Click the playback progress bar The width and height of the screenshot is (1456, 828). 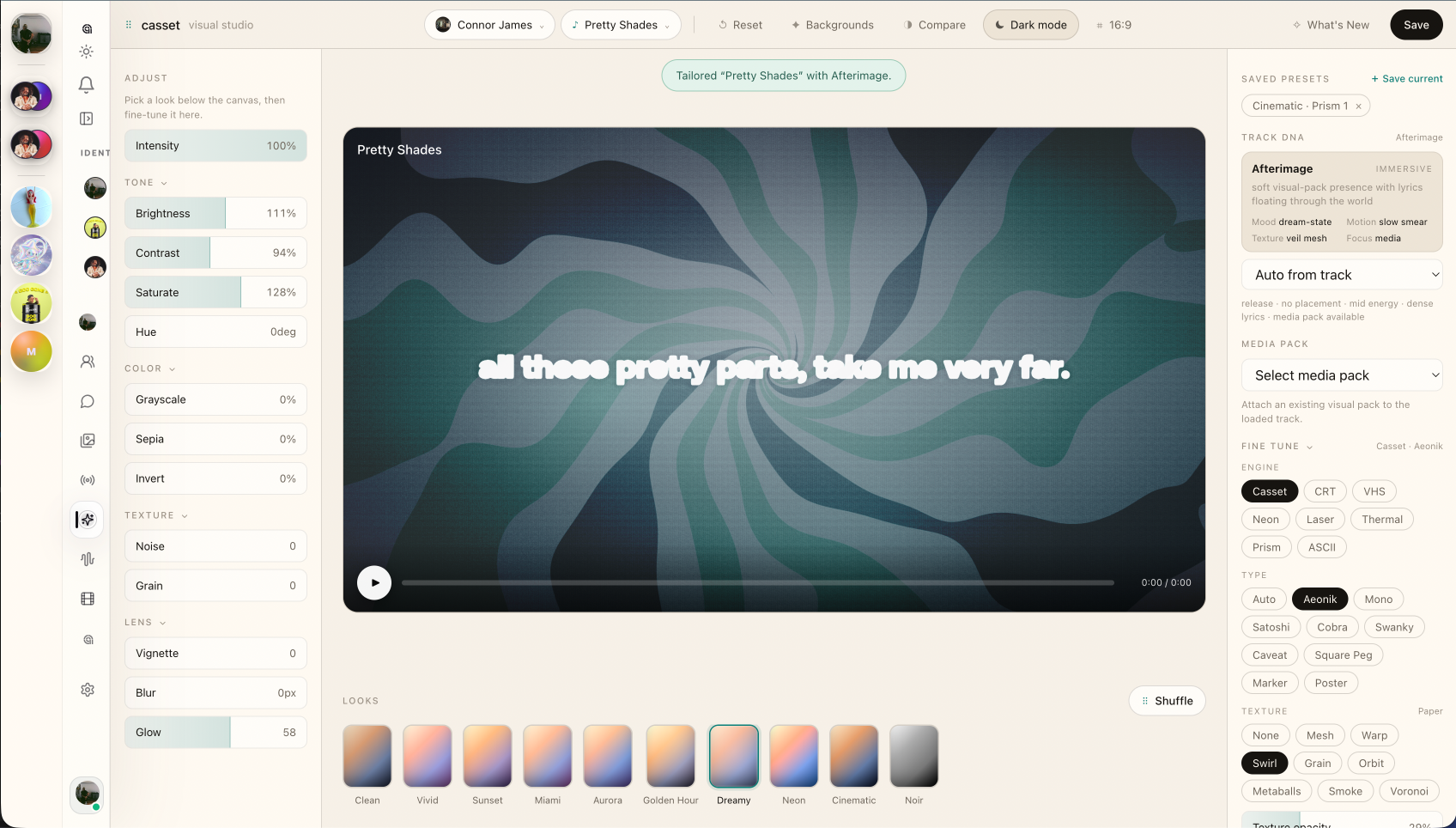tap(758, 582)
